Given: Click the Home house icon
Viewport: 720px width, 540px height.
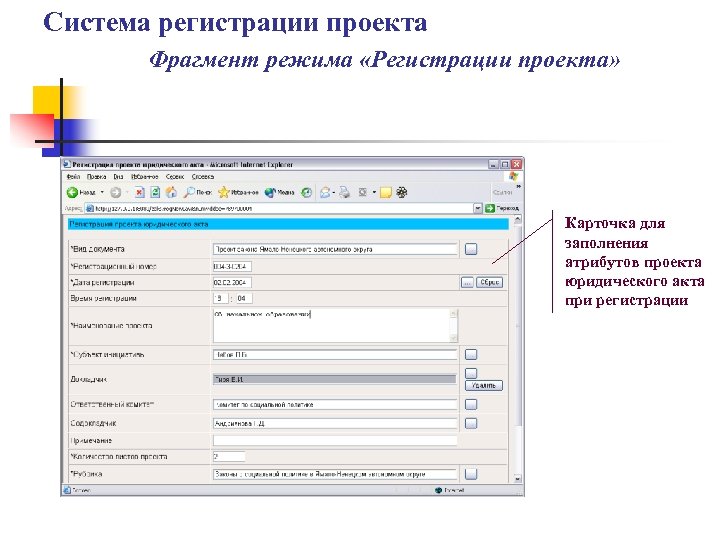Looking at the screenshot, I should coord(171,192).
